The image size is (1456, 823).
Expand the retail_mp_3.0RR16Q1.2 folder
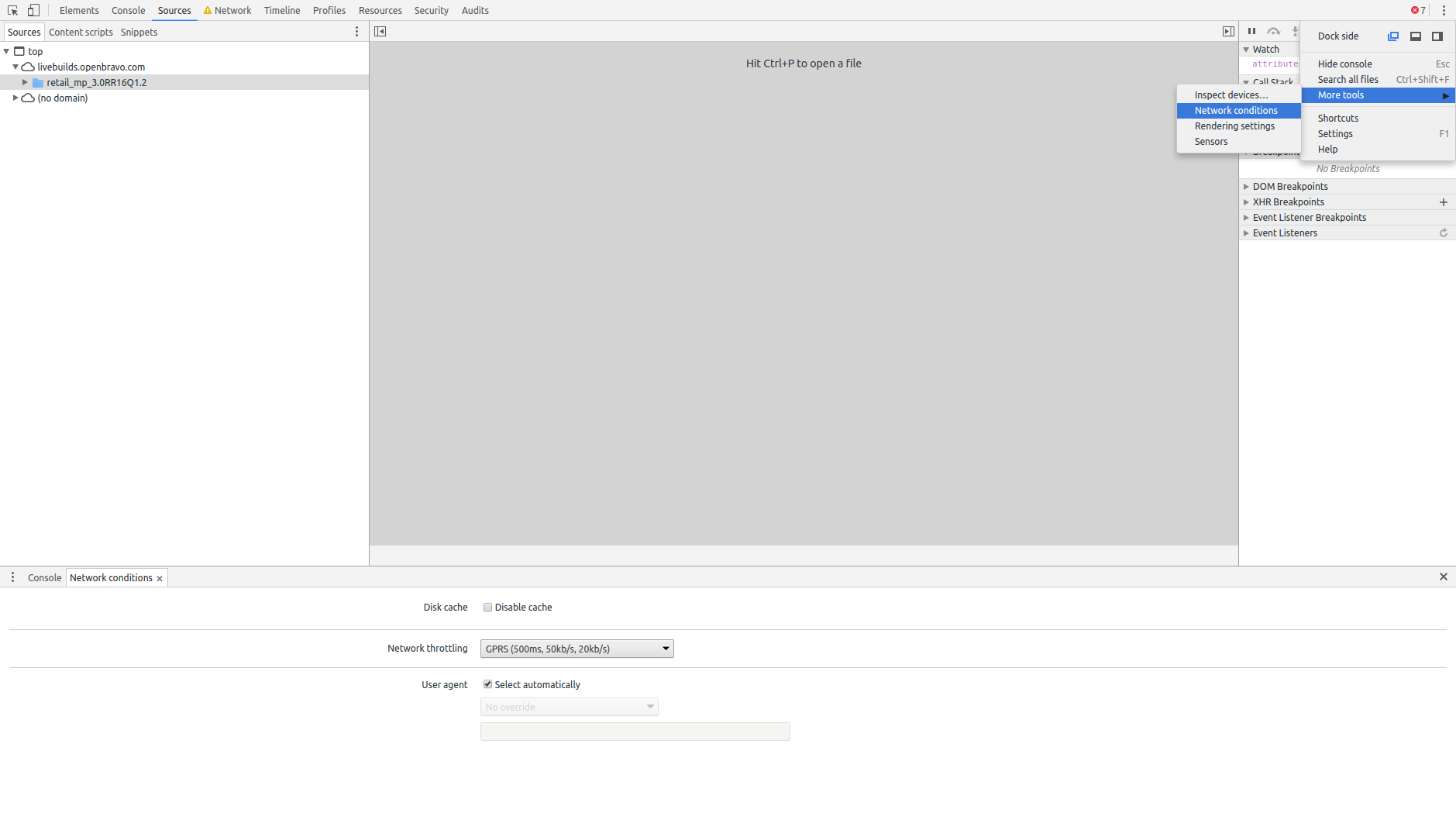(x=25, y=82)
